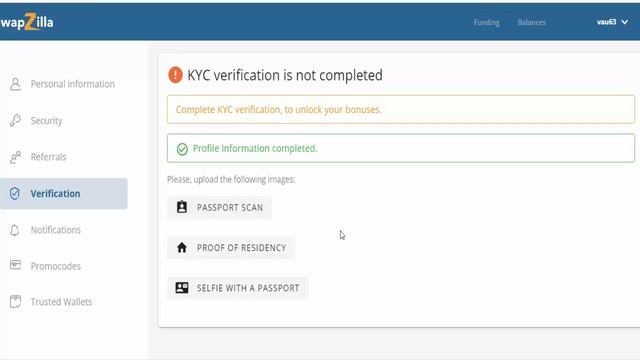Click the Notifications bell icon
This screenshot has width=640, height=360.
point(15,230)
